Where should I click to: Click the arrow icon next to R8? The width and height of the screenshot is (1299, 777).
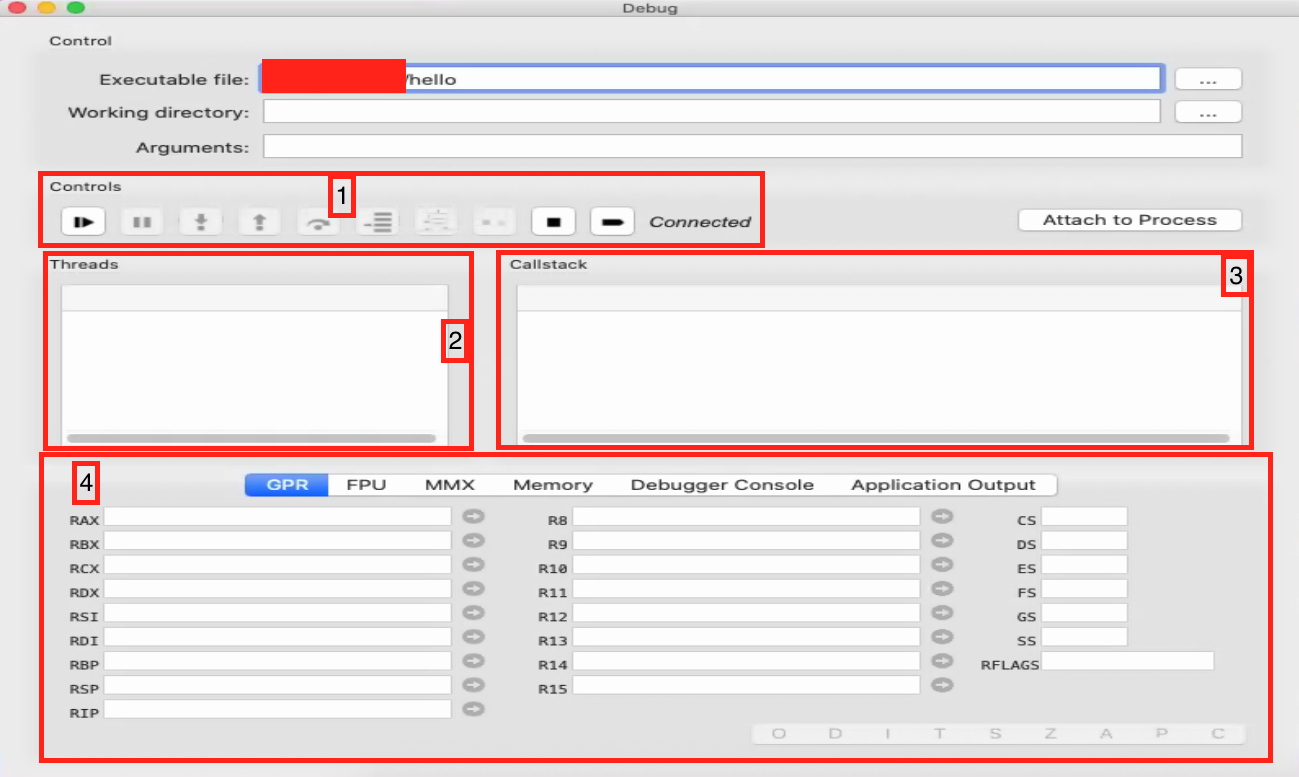tap(941, 516)
